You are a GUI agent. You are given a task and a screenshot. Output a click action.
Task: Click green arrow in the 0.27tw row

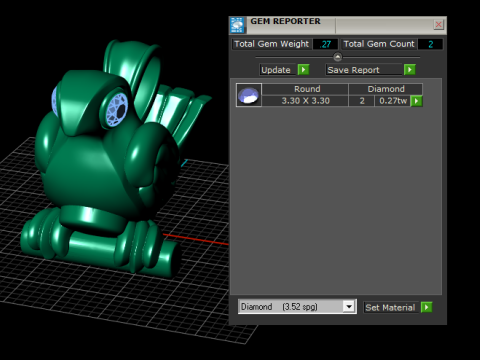tap(416, 101)
